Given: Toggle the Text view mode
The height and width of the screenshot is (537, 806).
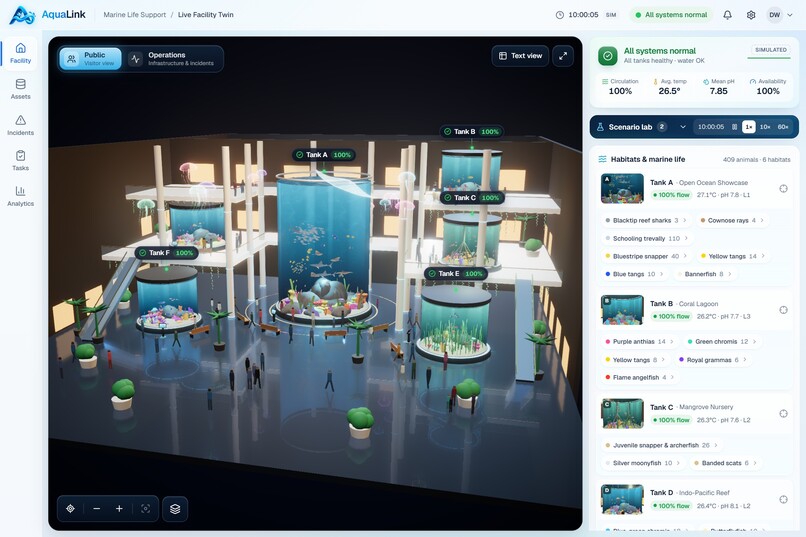Looking at the screenshot, I should click(520, 56).
